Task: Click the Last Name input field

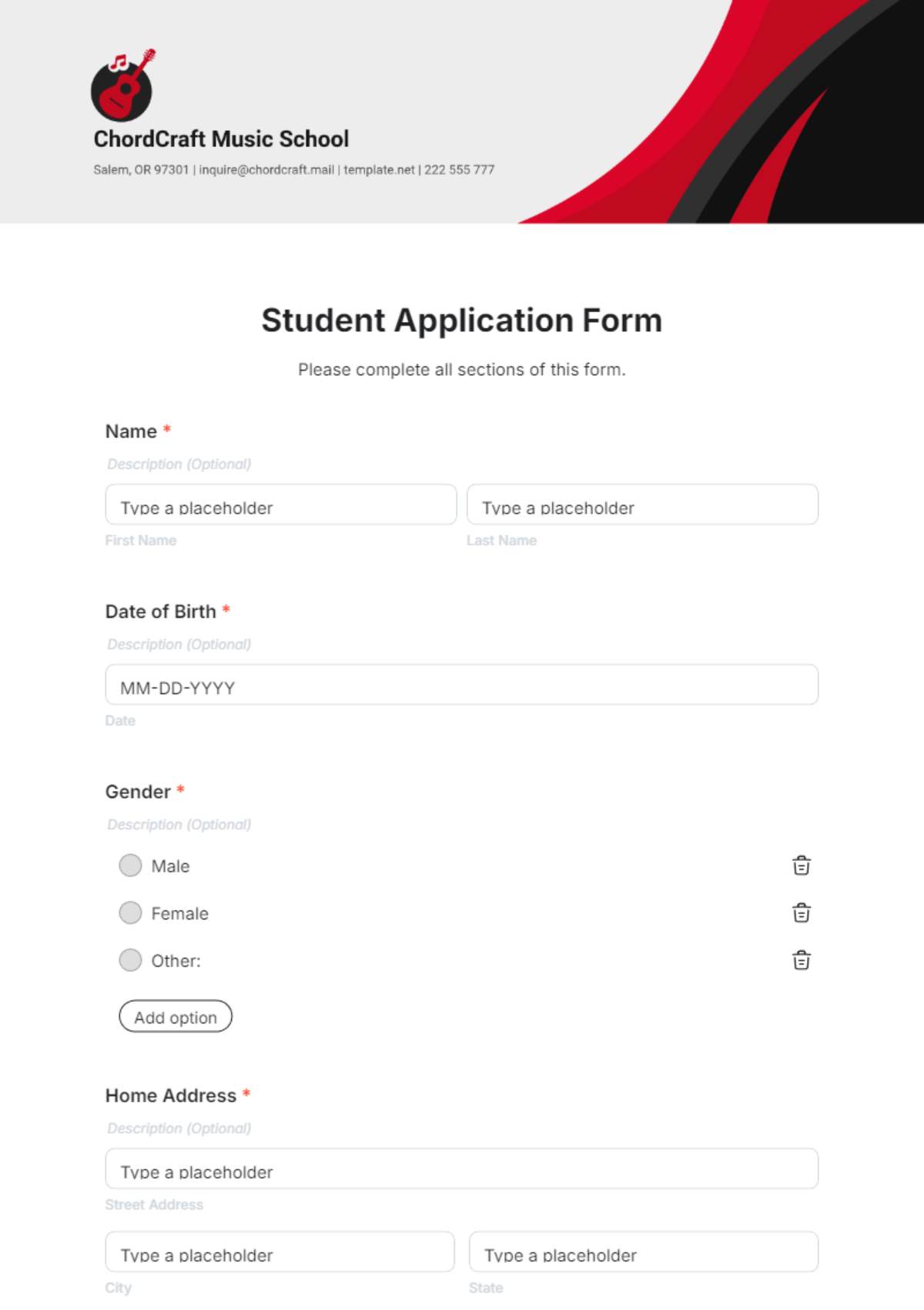Action: [642, 505]
